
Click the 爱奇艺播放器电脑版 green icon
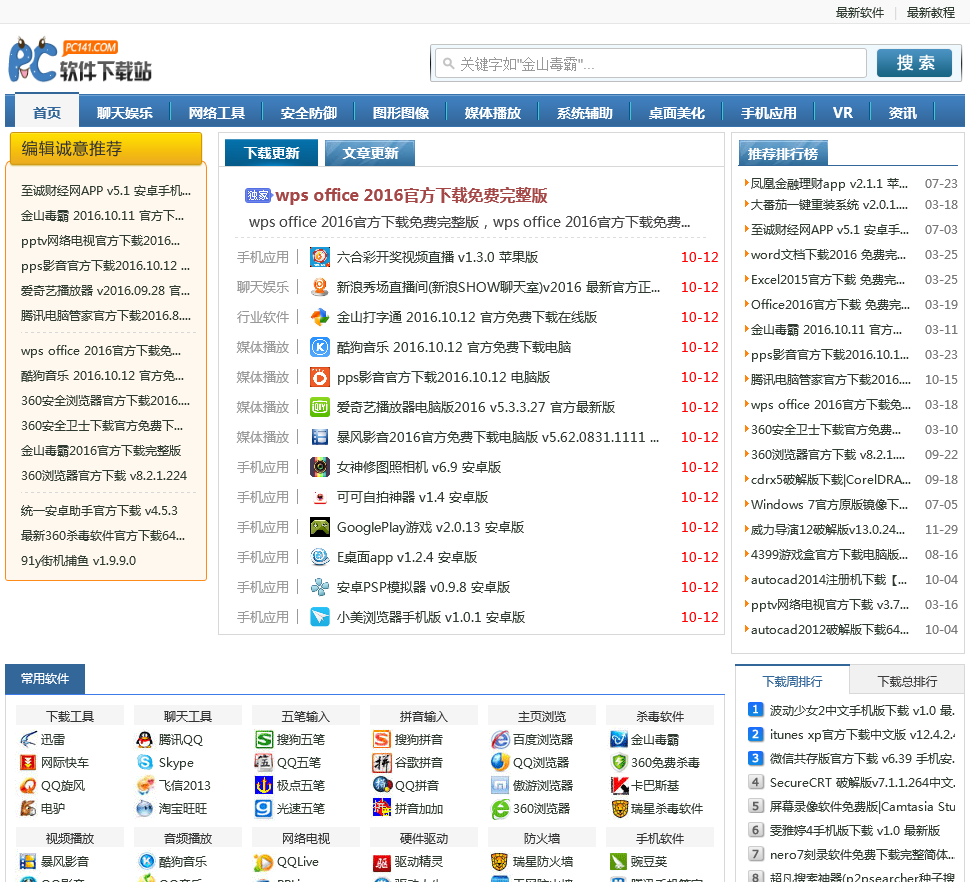click(x=320, y=407)
